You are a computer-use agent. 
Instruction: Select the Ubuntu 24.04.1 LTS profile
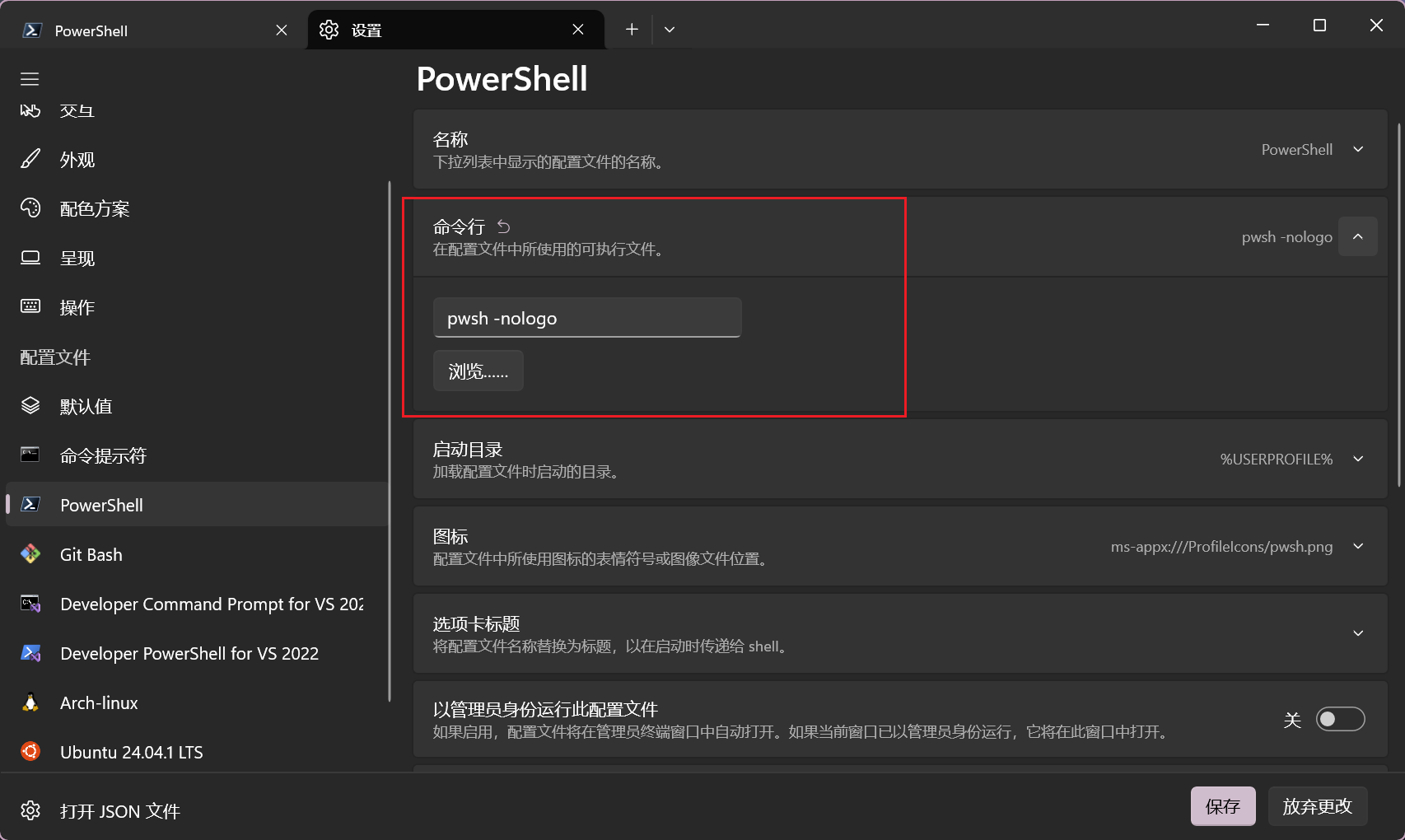pos(197,752)
